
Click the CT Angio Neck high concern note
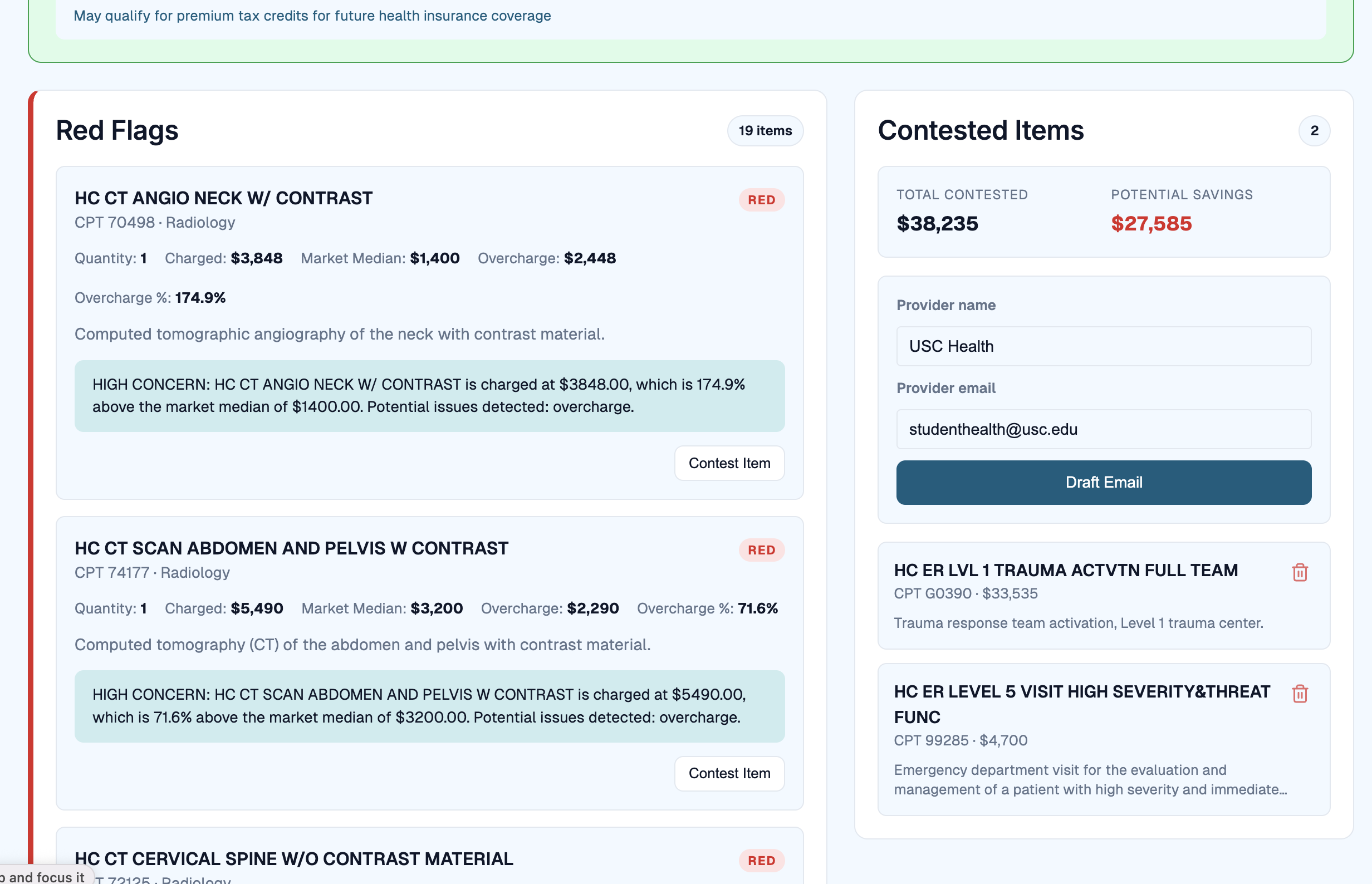pos(429,395)
